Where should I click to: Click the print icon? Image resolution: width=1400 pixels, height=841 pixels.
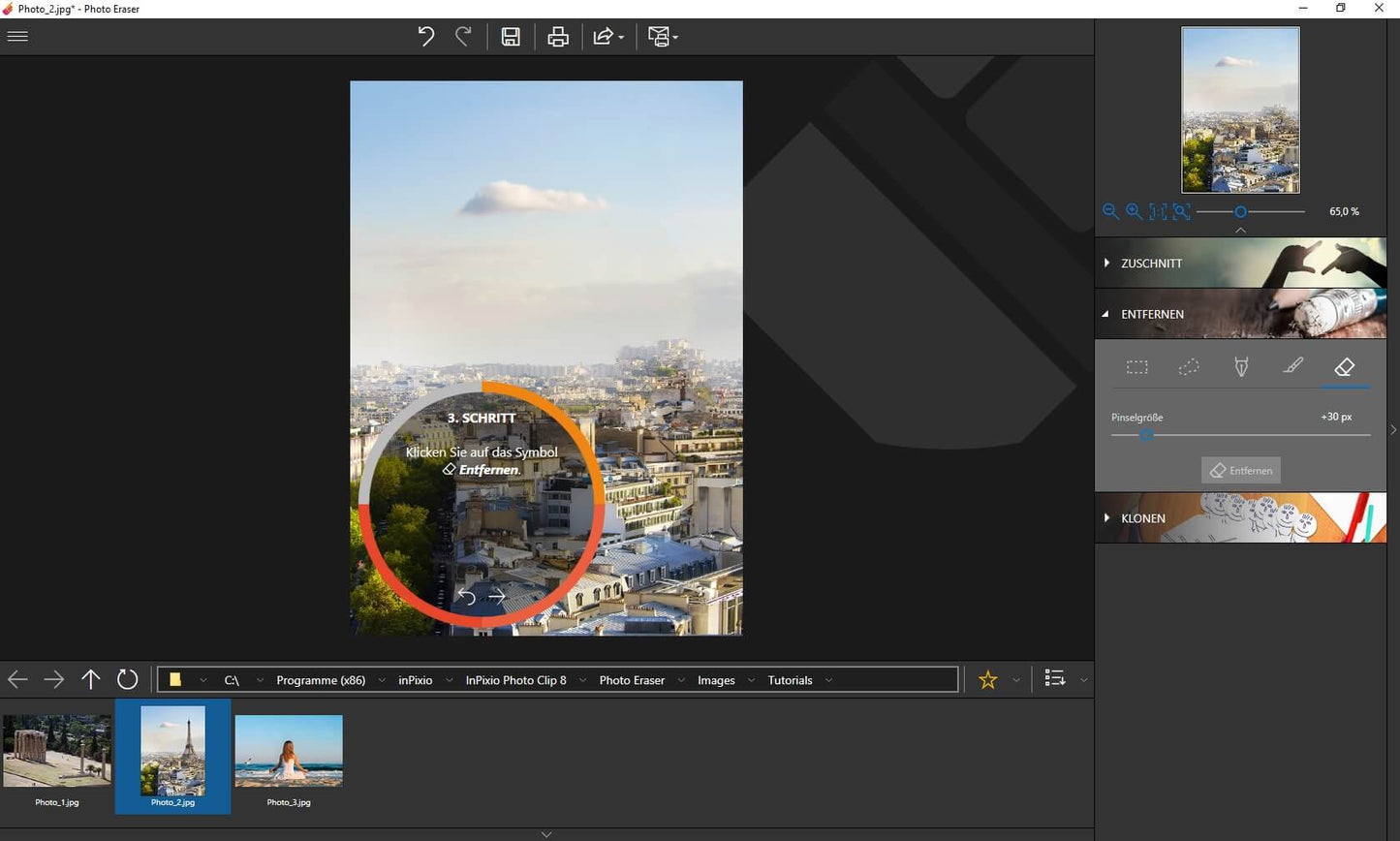pos(558,37)
